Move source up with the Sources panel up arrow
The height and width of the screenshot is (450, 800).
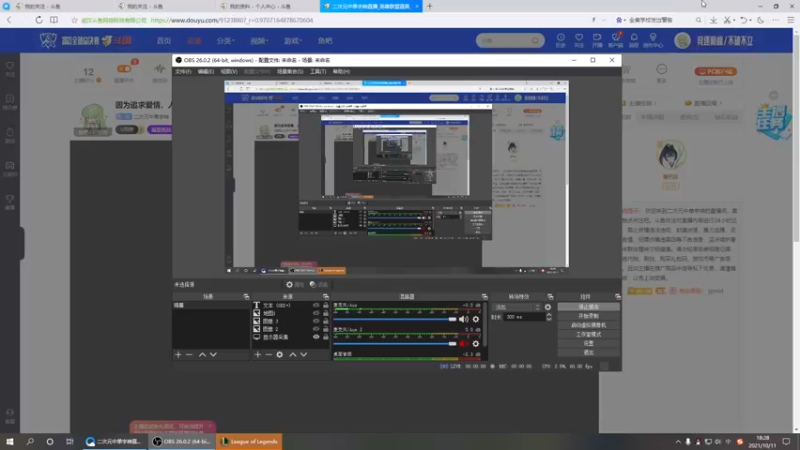(x=293, y=355)
